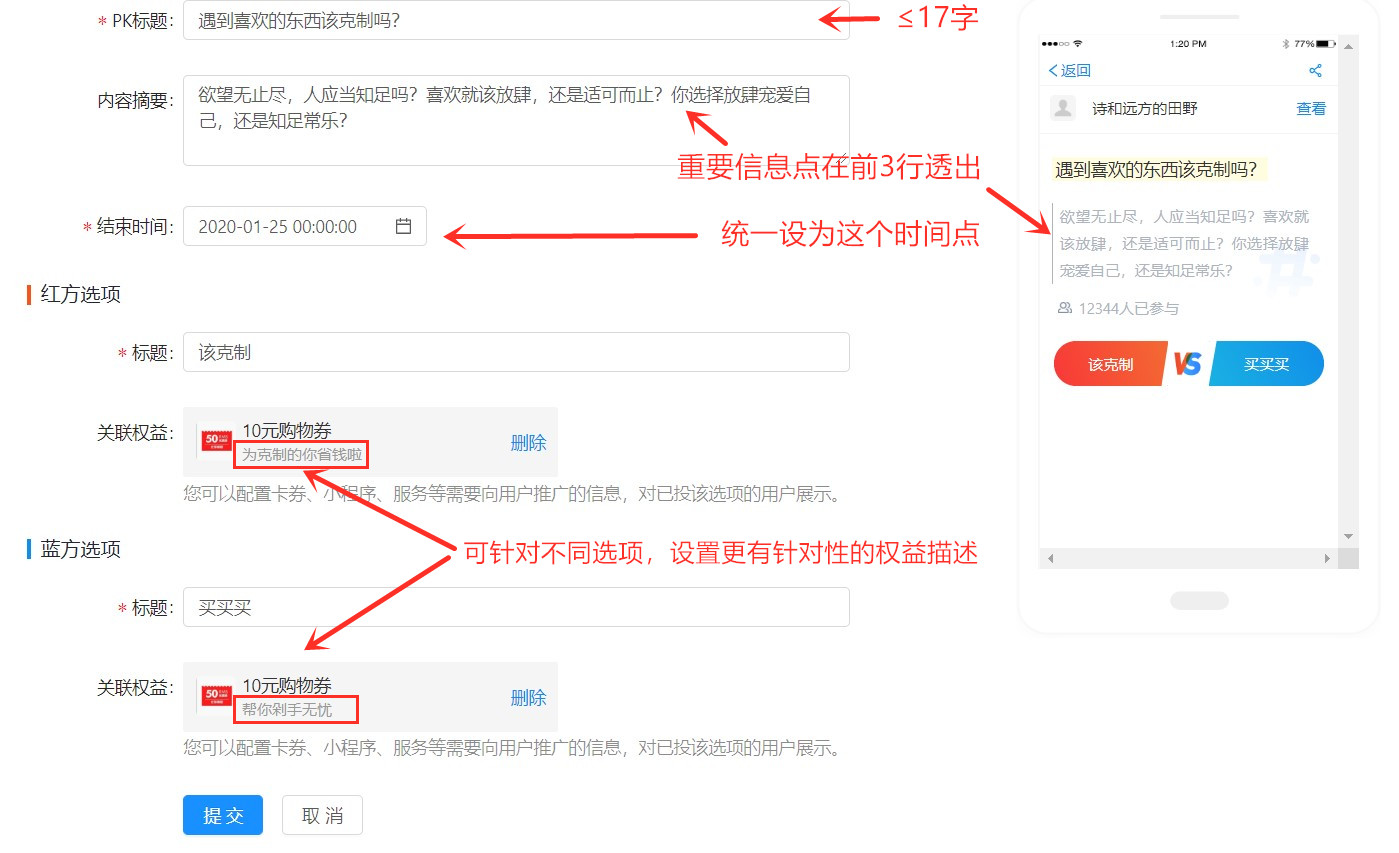The width and height of the screenshot is (1399, 853).
Task: Click 查看 link in the phone preview
Action: (x=1311, y=108)
